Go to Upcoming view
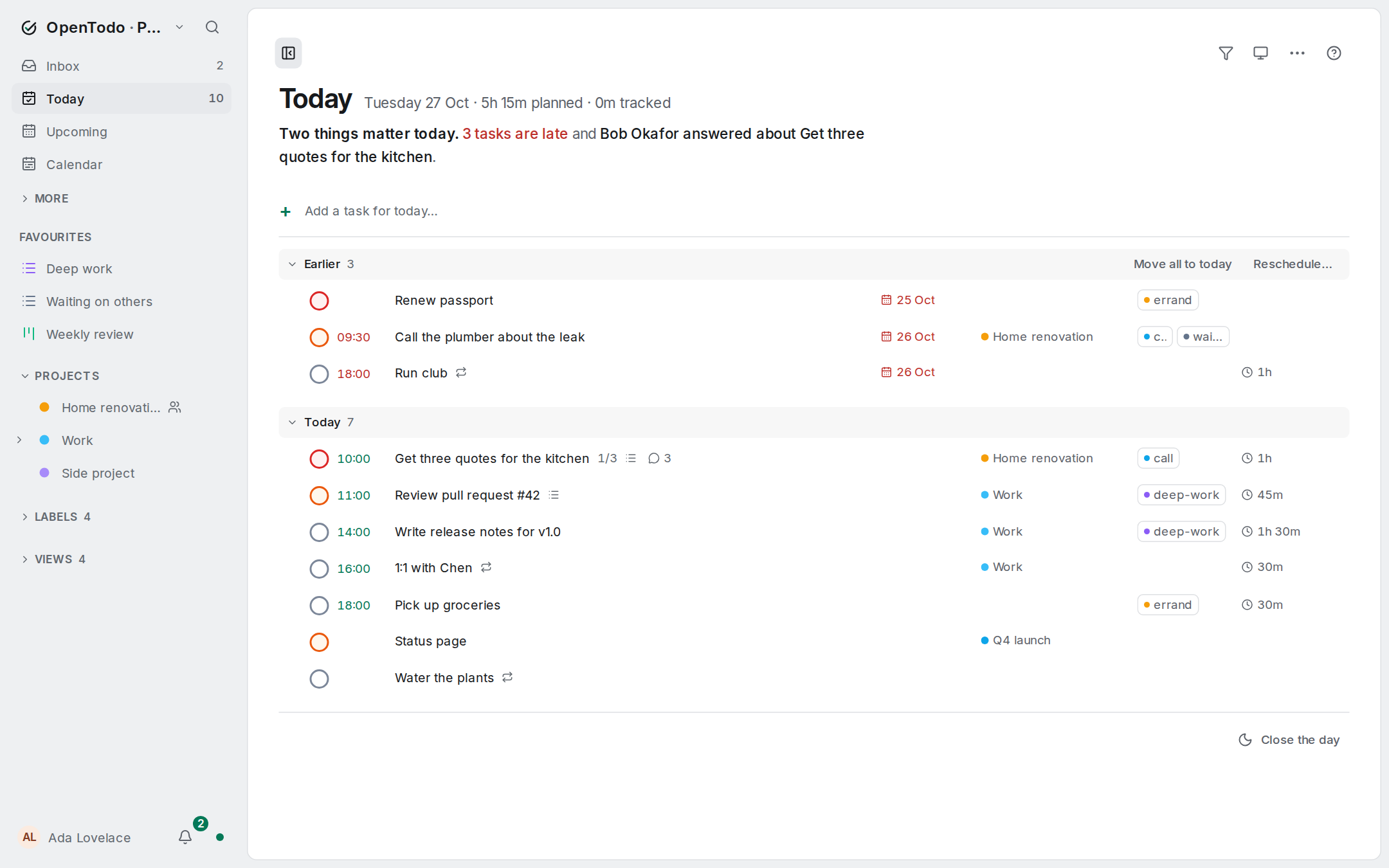This screenshot has height=868, width=1389. click(122, 131)
